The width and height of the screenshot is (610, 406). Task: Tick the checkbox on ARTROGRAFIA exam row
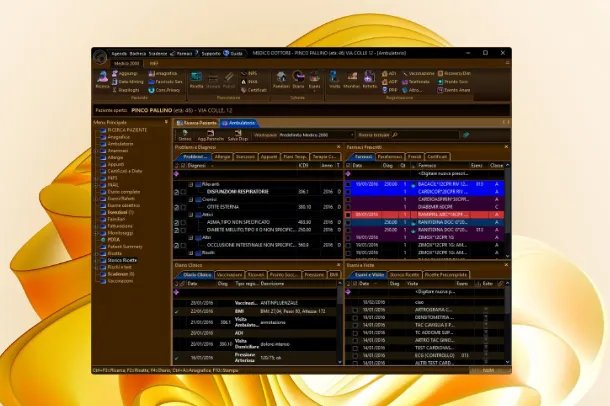tap(355, 310)
